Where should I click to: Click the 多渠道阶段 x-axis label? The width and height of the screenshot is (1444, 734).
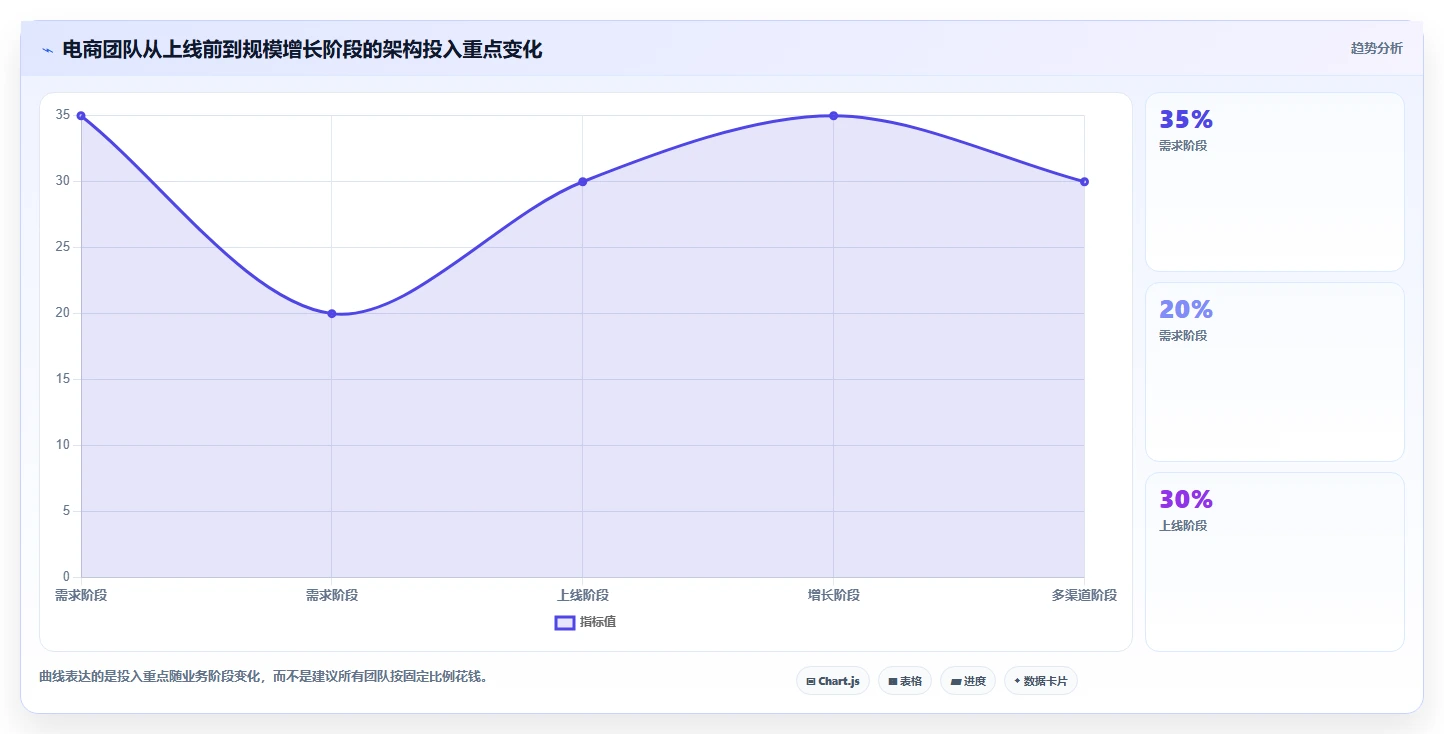[x=1084, y=595]
